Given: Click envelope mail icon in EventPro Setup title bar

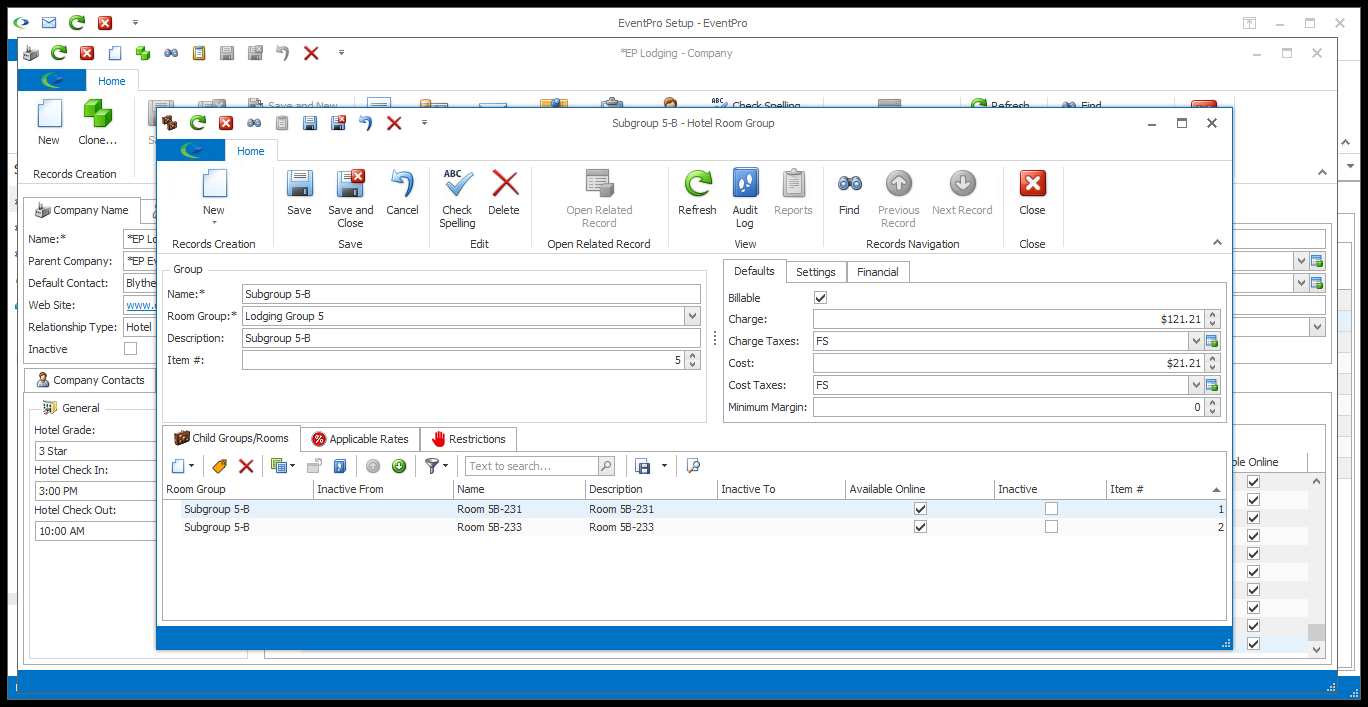Looking at the screenshot, I should click(x=49, y=22).
